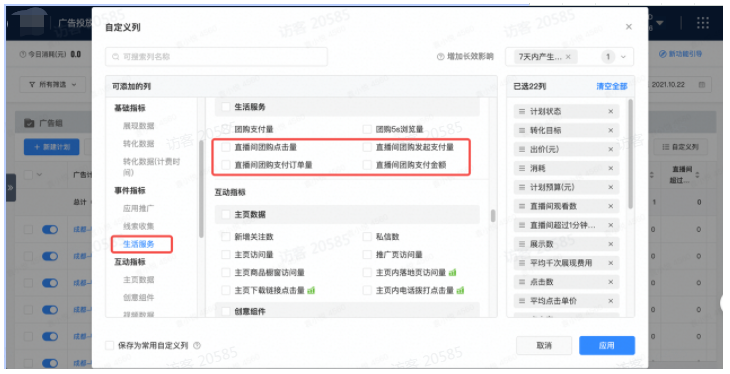730x374 pixels.
Task: Remove 计划预算(元) from selected columns
Action: click(610, 187)
